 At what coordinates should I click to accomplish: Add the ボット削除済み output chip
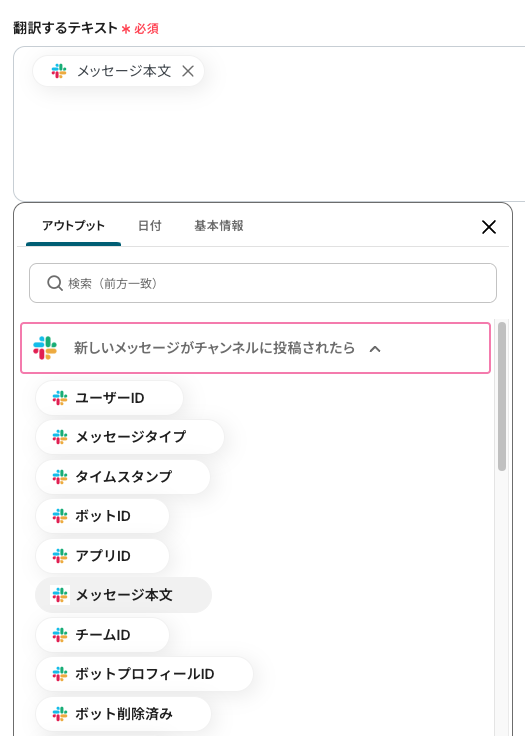coord(123,714)
